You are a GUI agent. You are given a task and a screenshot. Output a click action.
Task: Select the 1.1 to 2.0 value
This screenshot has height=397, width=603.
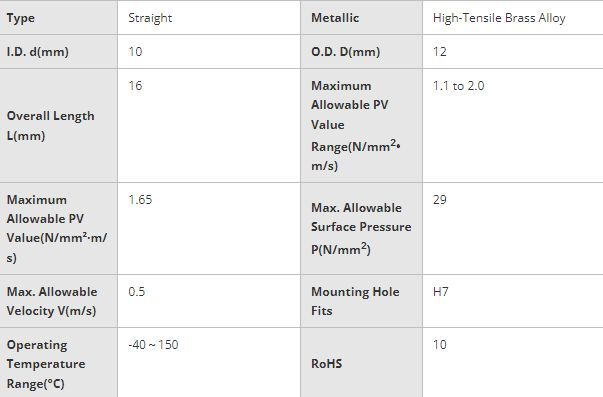point(458,85)
